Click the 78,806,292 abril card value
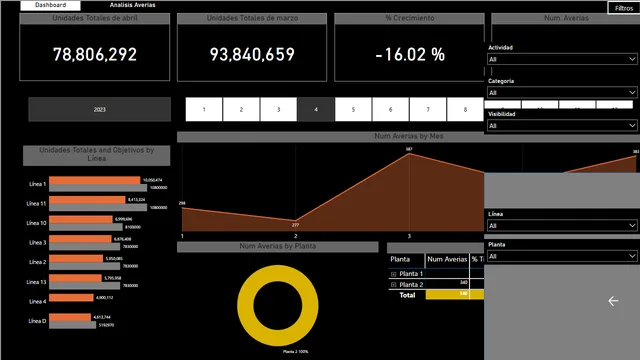The image size is (640, 360). coord(95,54)
